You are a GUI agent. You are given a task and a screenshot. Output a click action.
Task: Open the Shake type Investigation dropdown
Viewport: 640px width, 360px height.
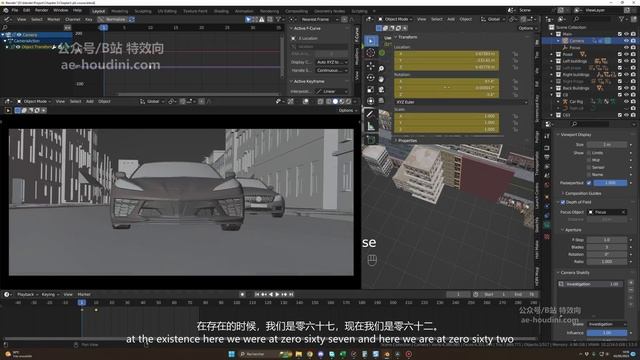click(607, 324)
